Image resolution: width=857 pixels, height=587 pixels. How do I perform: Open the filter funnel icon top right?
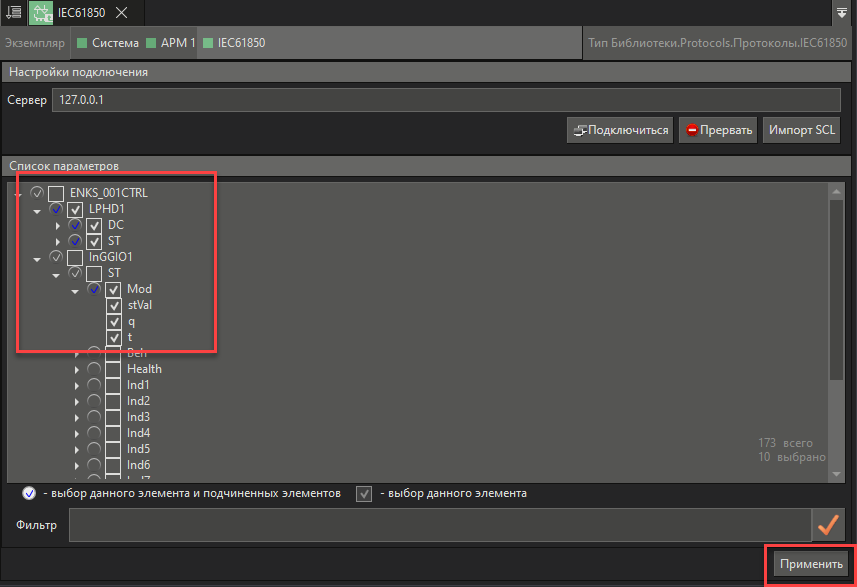(x=843, y=14)
